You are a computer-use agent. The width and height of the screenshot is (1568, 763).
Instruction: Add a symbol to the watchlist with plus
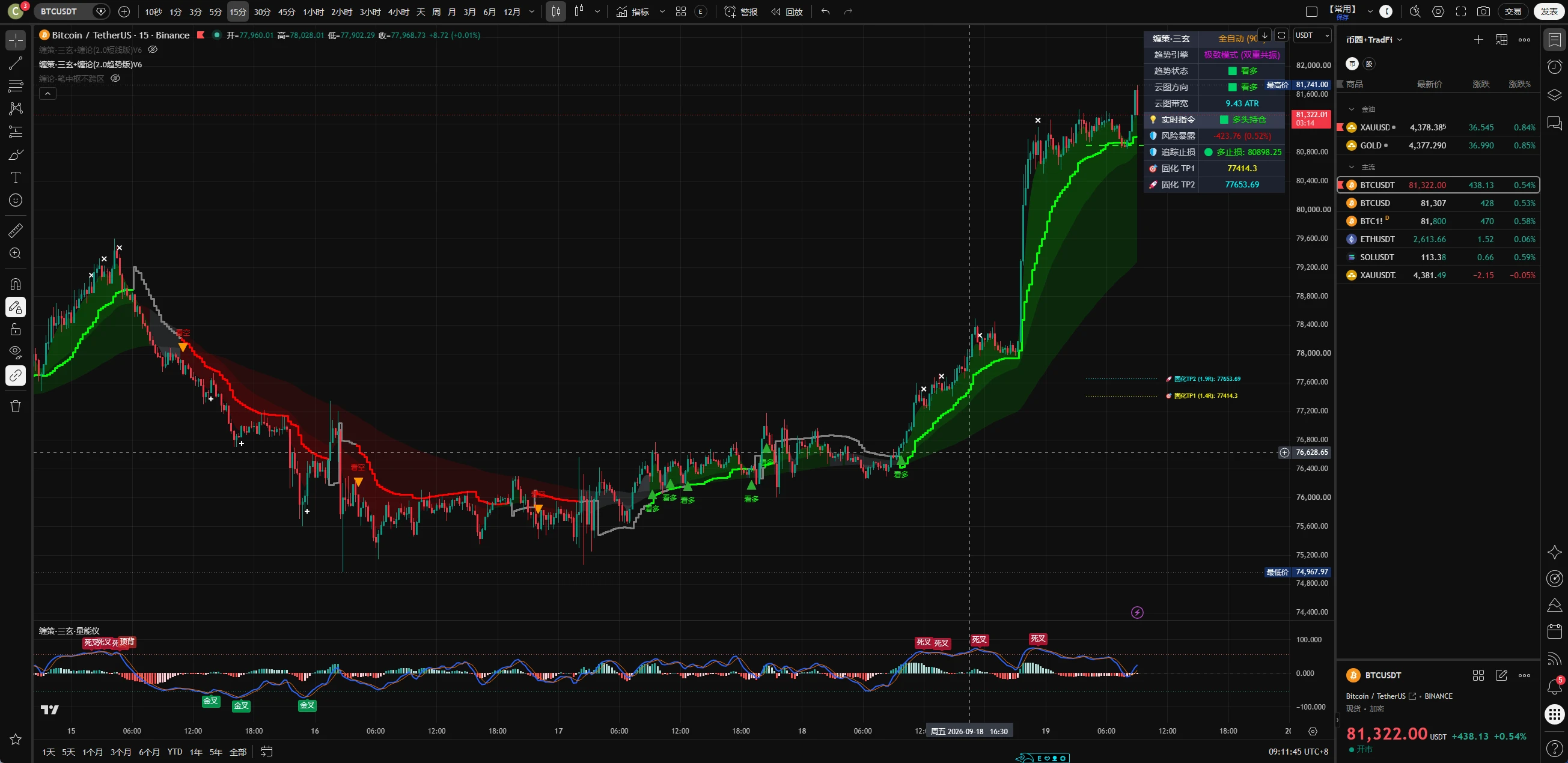point(1478,40)
